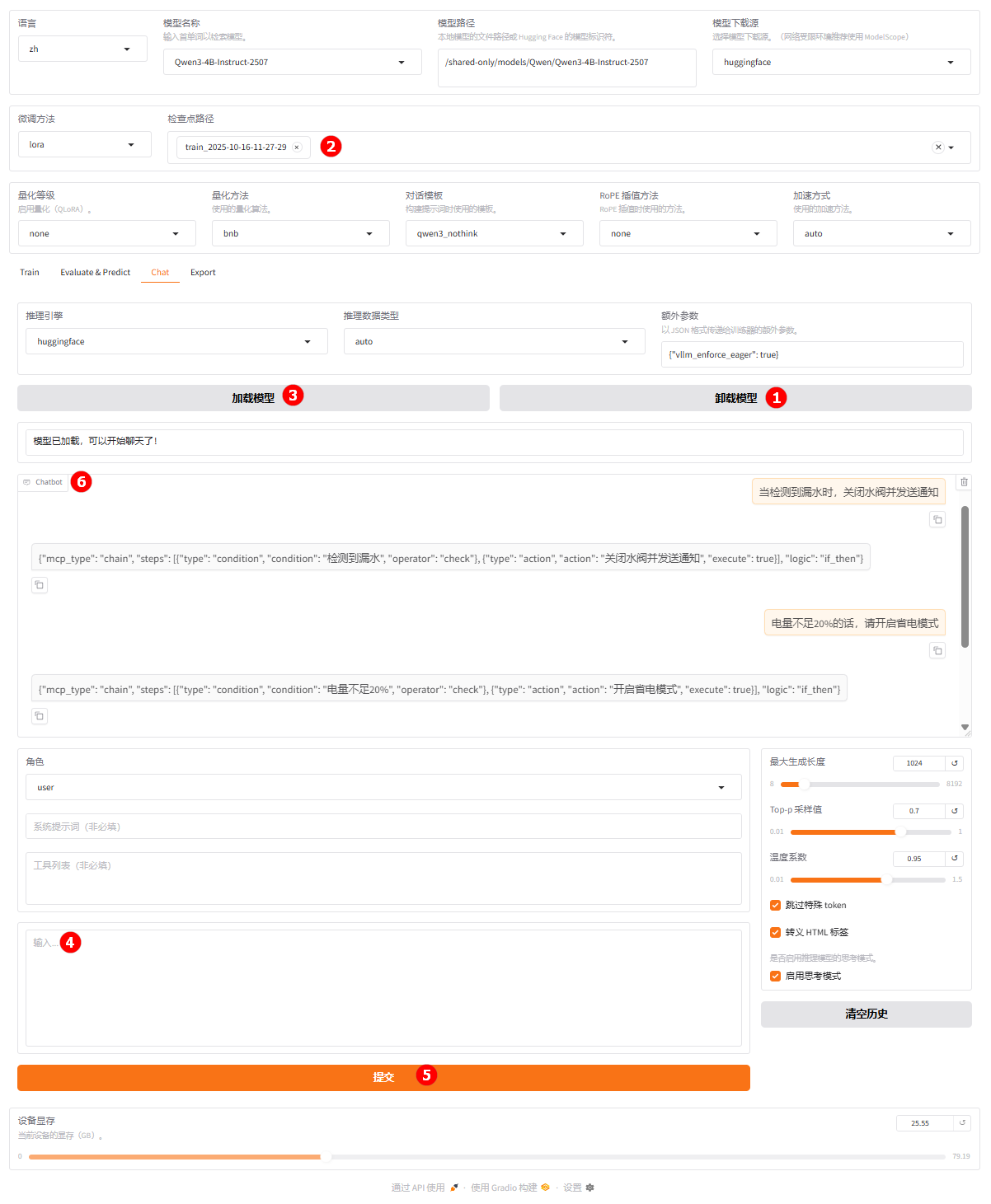This screenshot has height=1204, width=991.
Task: Click the orange submit button
Action: point(383,1078)
